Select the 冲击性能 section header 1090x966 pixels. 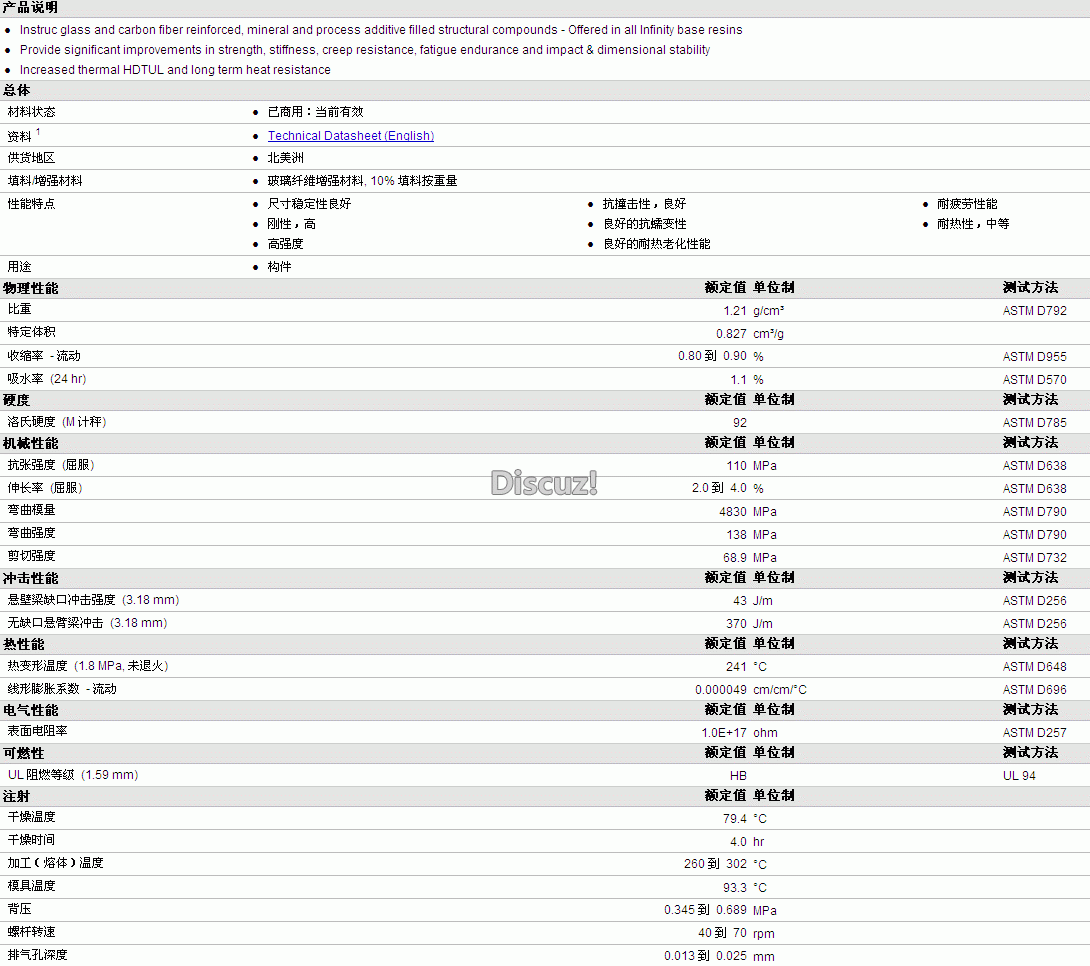(x=31, y=578)
